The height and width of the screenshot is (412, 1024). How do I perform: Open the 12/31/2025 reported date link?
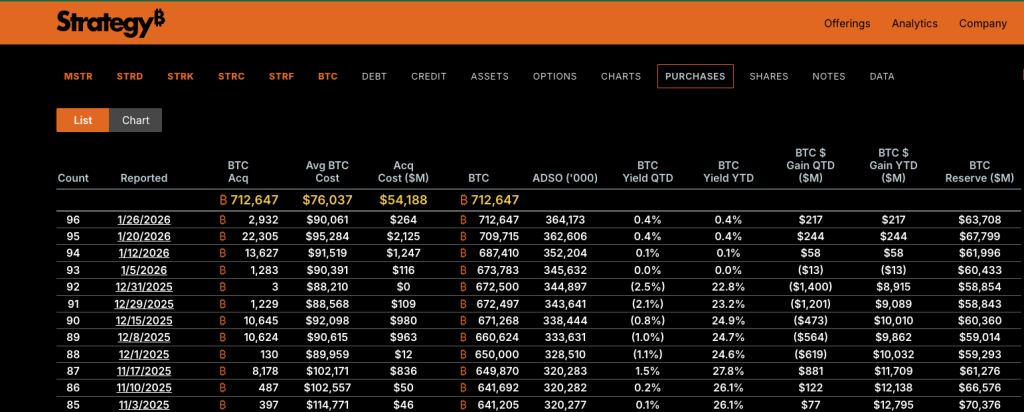click(x=144, y=287)
